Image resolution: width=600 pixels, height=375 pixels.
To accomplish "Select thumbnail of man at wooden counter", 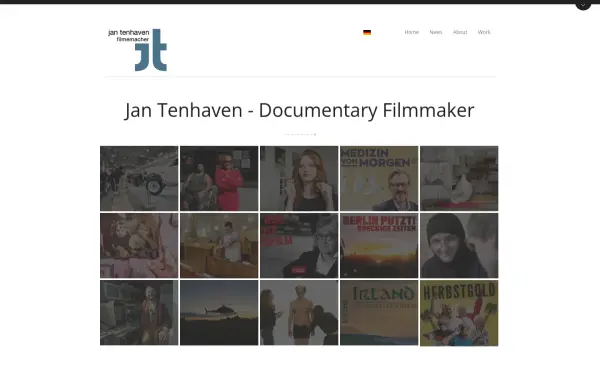I will pos(219,246).
